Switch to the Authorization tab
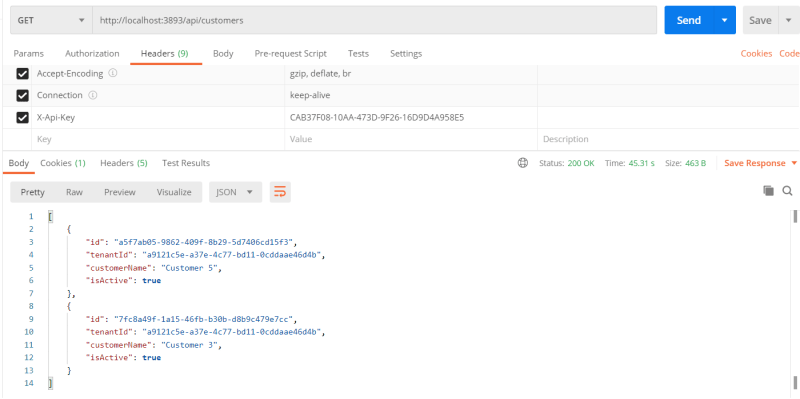 92,54
